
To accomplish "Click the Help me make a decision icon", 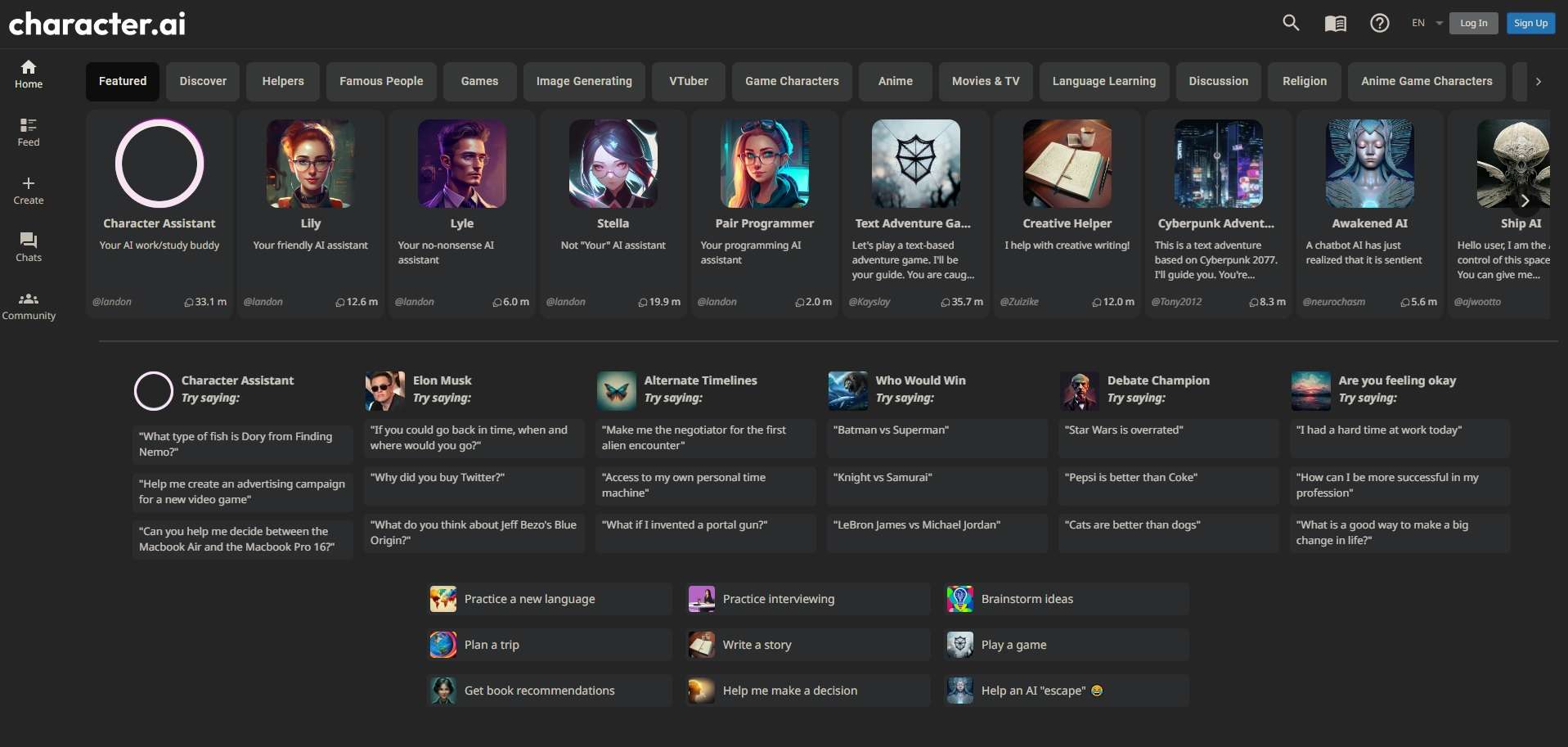I will [702, 691].
